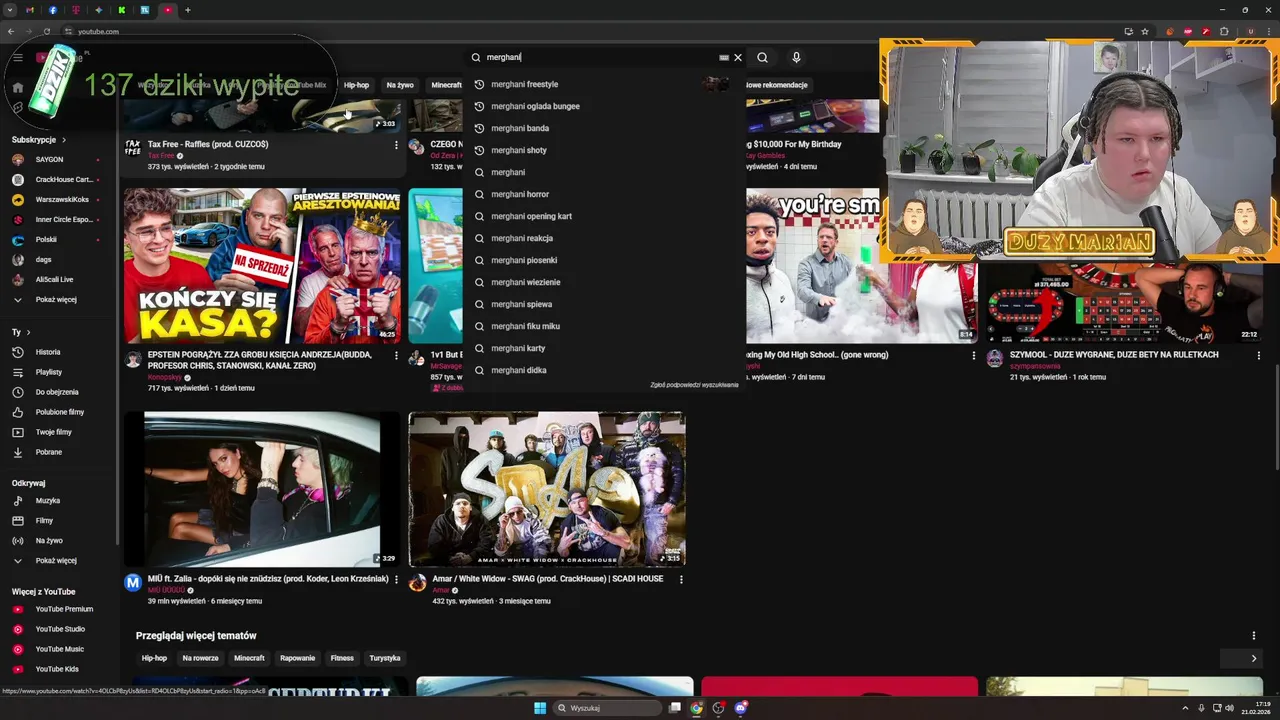Start voice search with the microphone icon
The width and height of the screenshot is (1280, 720).
[796, 58]
